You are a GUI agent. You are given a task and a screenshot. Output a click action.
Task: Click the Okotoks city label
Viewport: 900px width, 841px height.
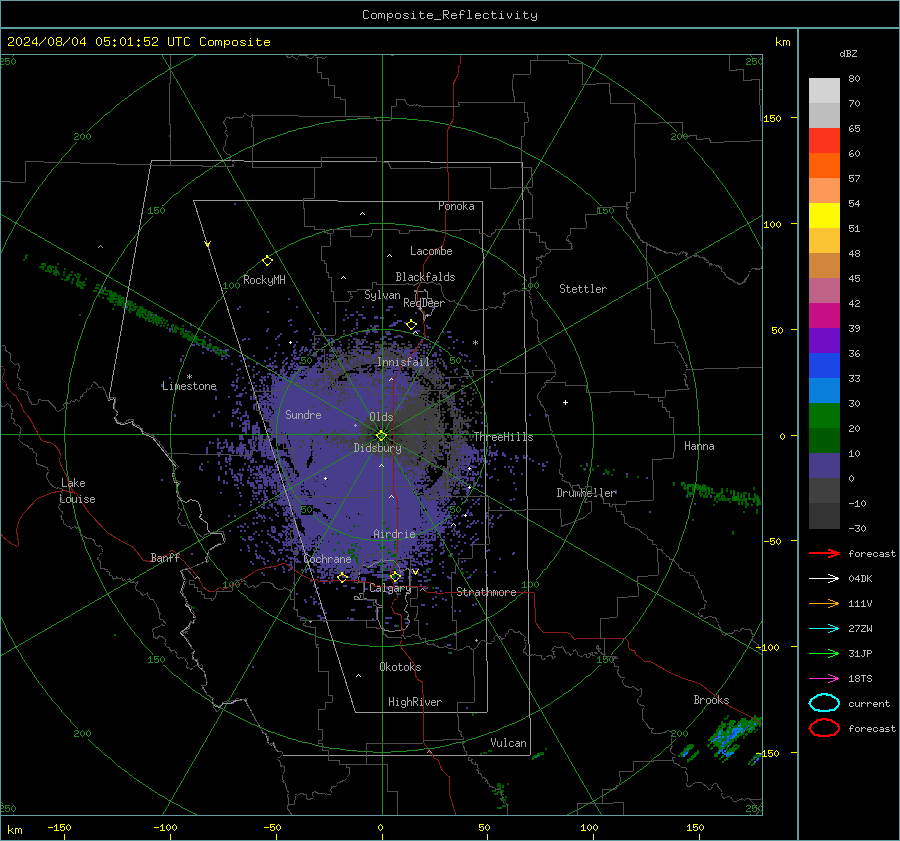[x=400, y=667]
